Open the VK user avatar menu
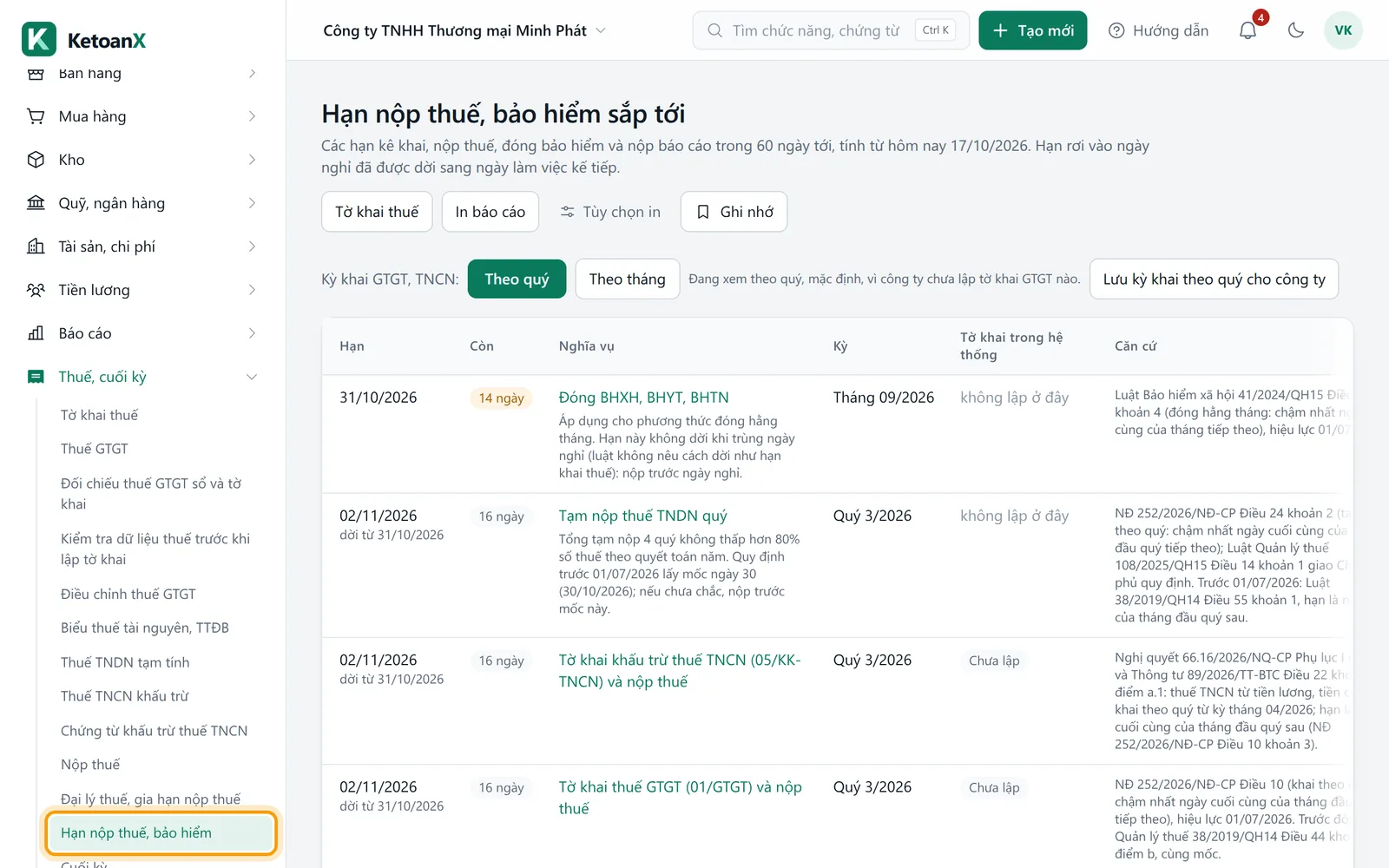 1343,30
